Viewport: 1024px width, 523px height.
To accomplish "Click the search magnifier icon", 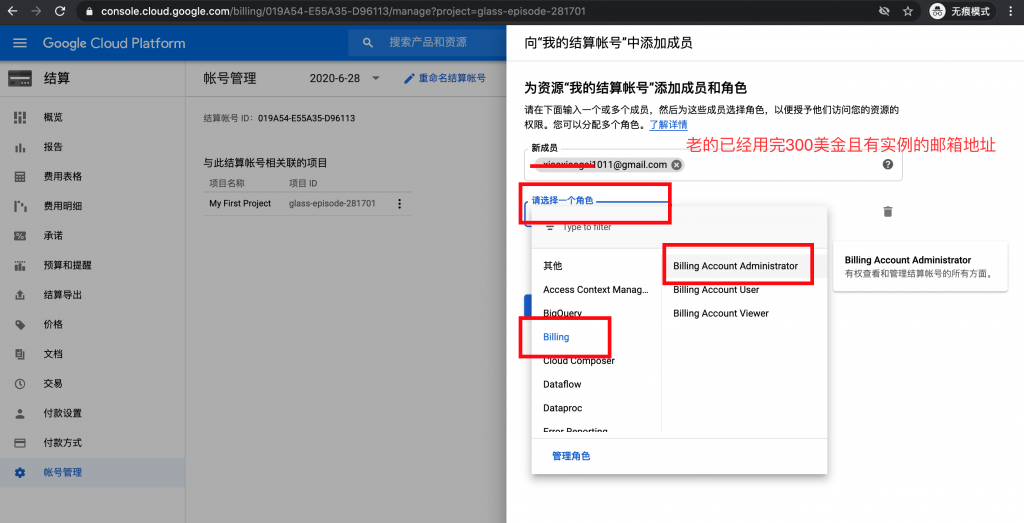I will [368, 42].
